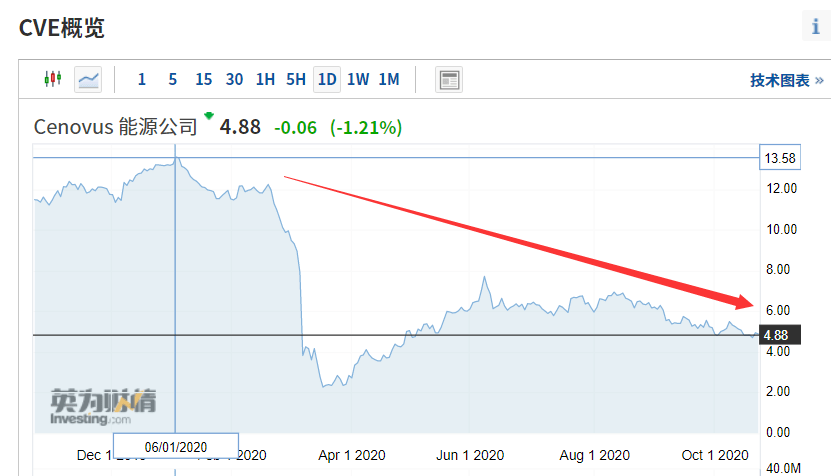Switch chart to 5H interval
Screen dimensions: 831x476
(295, 80)
